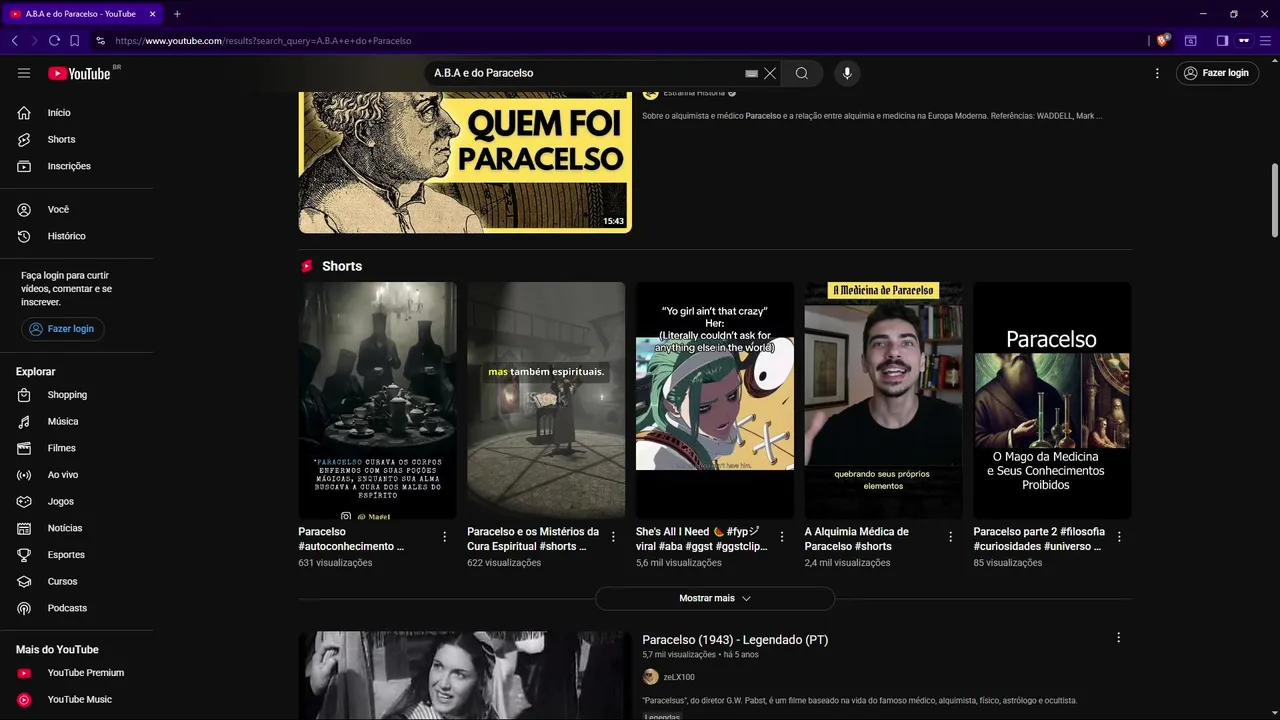Open the zeLX100 channel link
The width and height of the screenshot is (1280, 720).
(679, 677)
